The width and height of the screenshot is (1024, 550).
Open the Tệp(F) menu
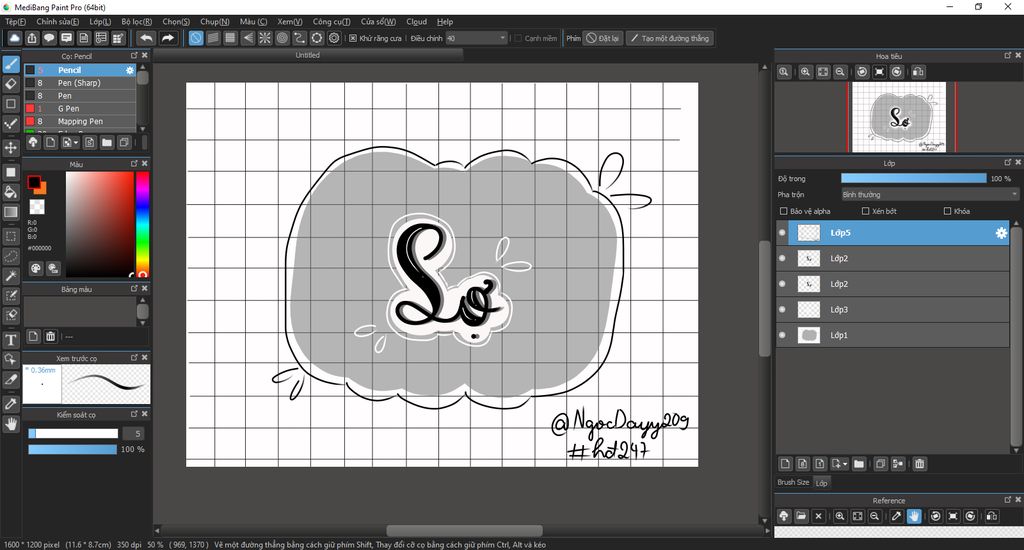click(15, 22)
